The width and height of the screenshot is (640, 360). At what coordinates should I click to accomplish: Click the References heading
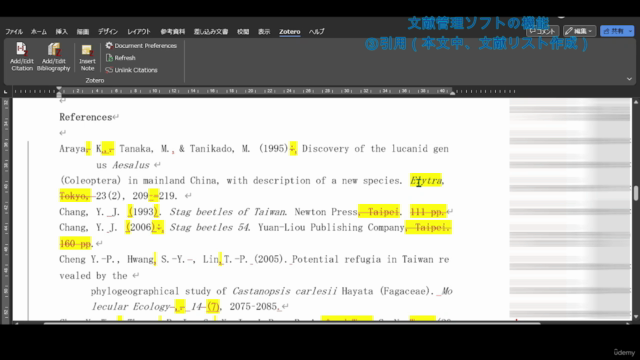coord(86,117)
